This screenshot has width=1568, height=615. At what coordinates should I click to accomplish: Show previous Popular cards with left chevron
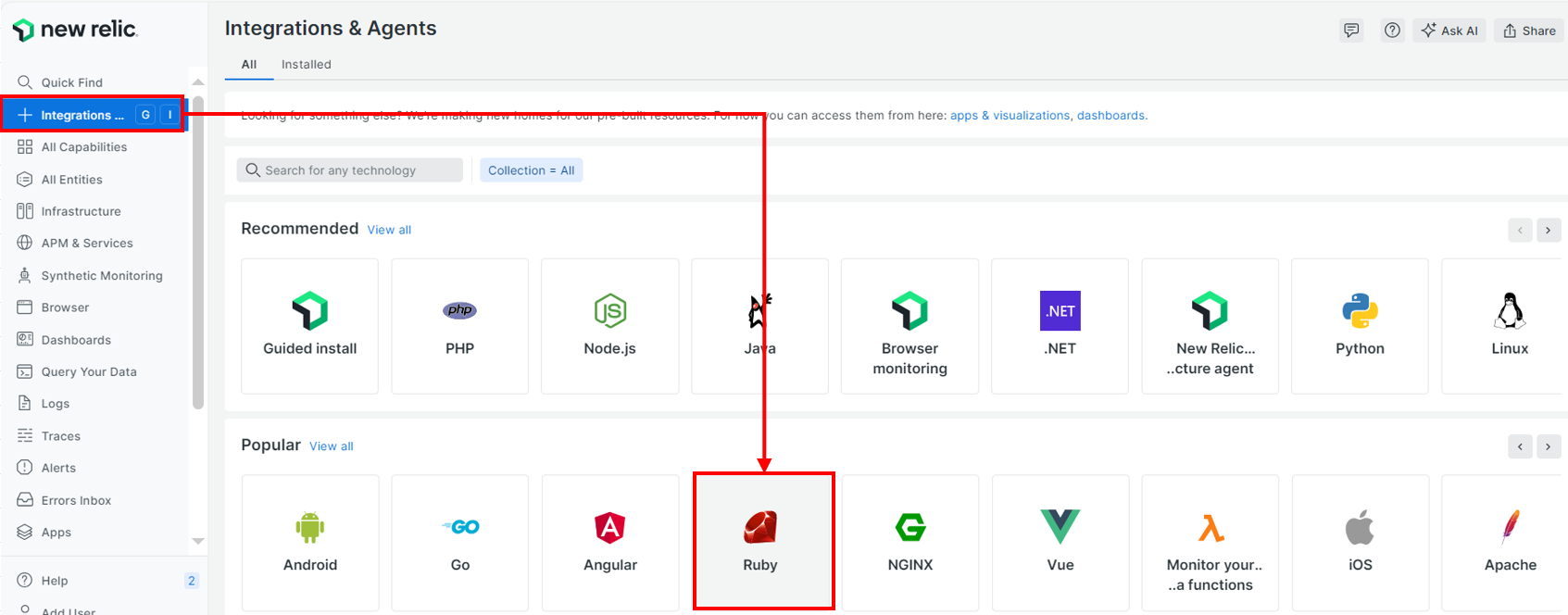[1520, 446]
